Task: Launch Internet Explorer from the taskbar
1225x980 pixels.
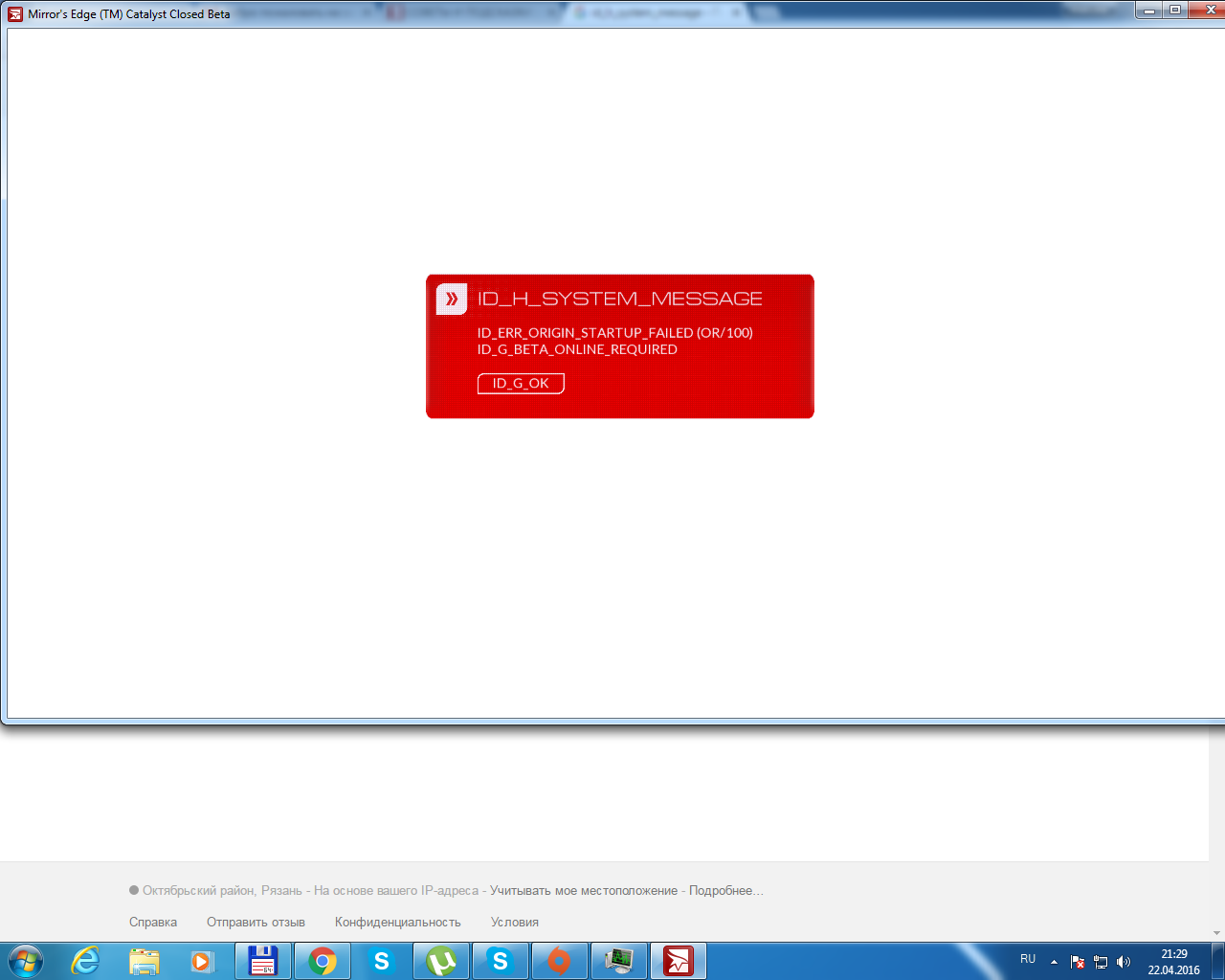Action: (x=85, y=960)
